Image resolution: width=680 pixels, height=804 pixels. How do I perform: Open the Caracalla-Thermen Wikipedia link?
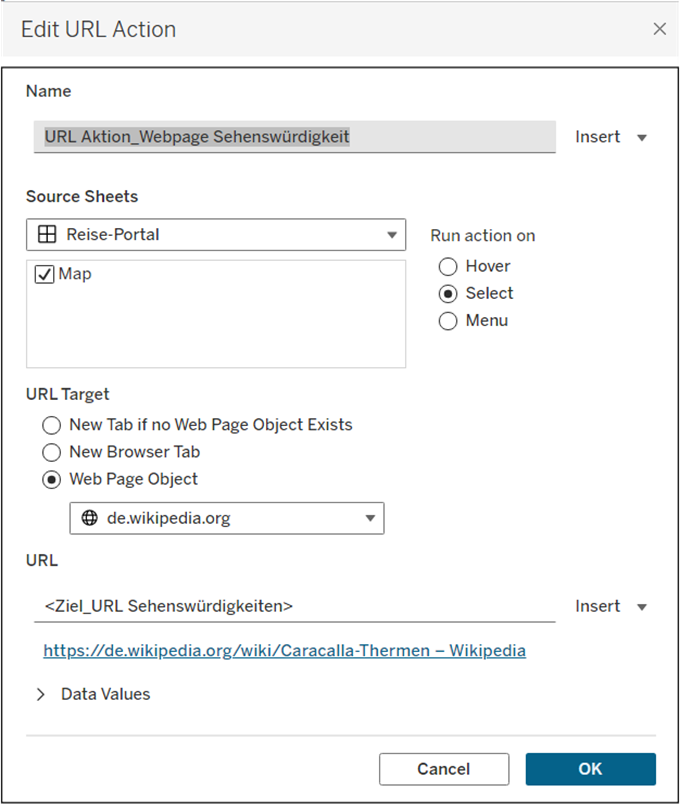(x=284, y=651)
